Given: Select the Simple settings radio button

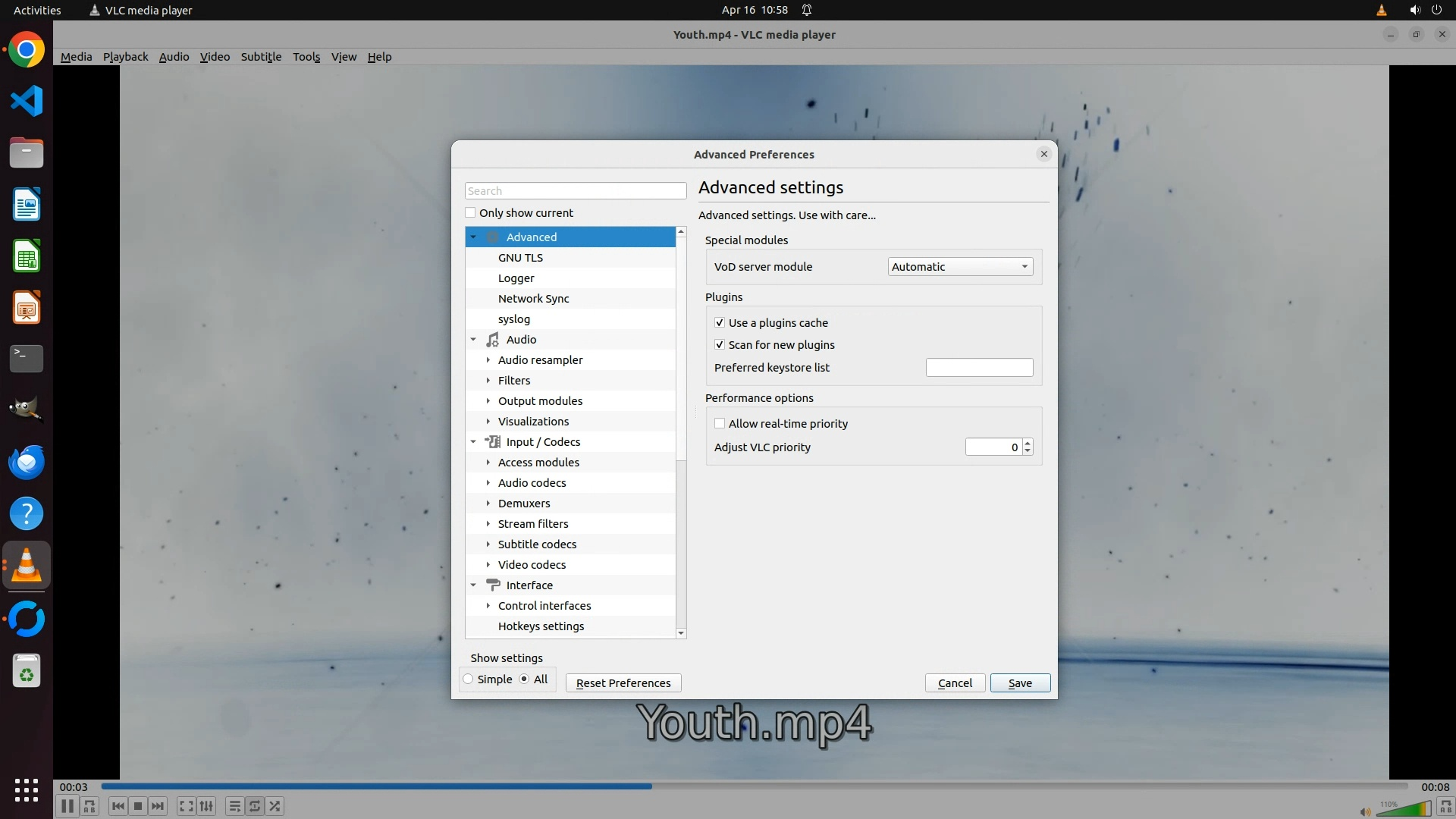Looking at the screenshot, I should pos(469,679).
